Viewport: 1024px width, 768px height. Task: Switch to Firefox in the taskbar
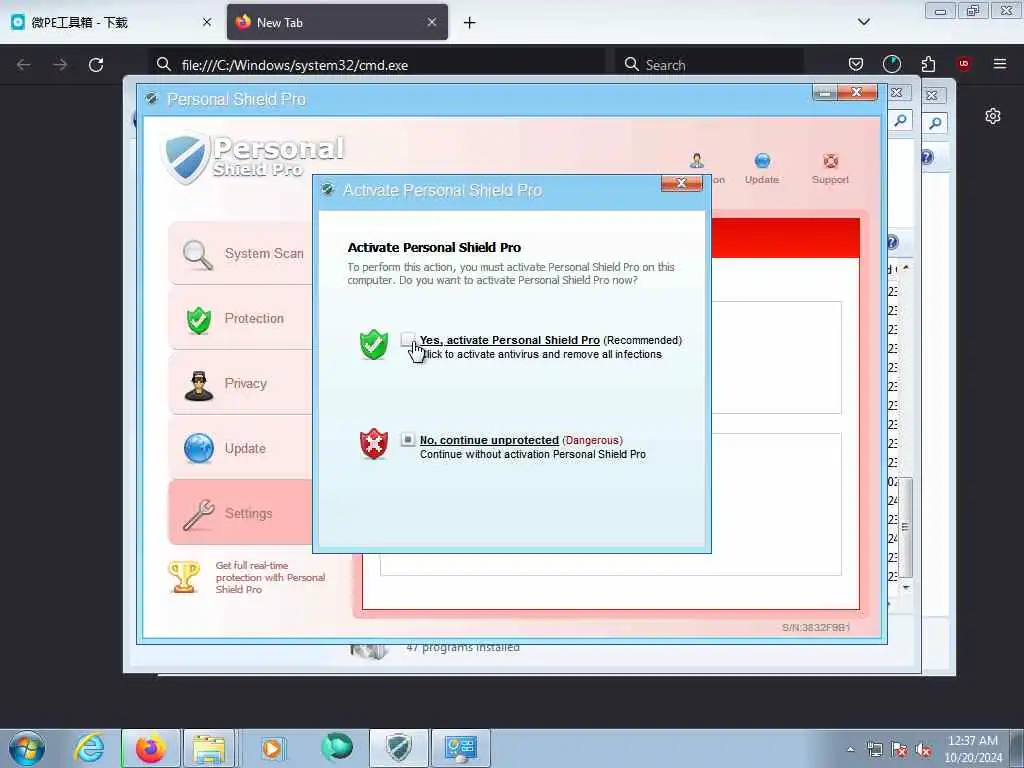(x=150, y=748)
